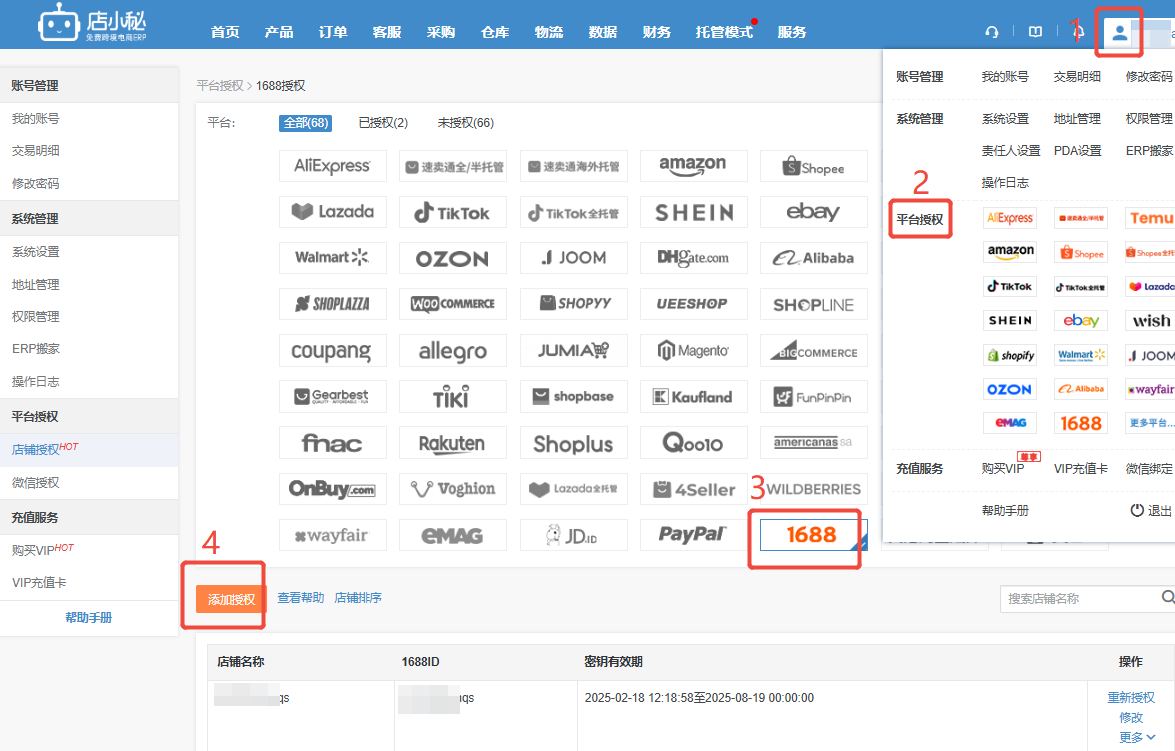This screenshot has width=1175, height=751.
Task: Select the AliExpress platform tile
Action: (333, 166)
